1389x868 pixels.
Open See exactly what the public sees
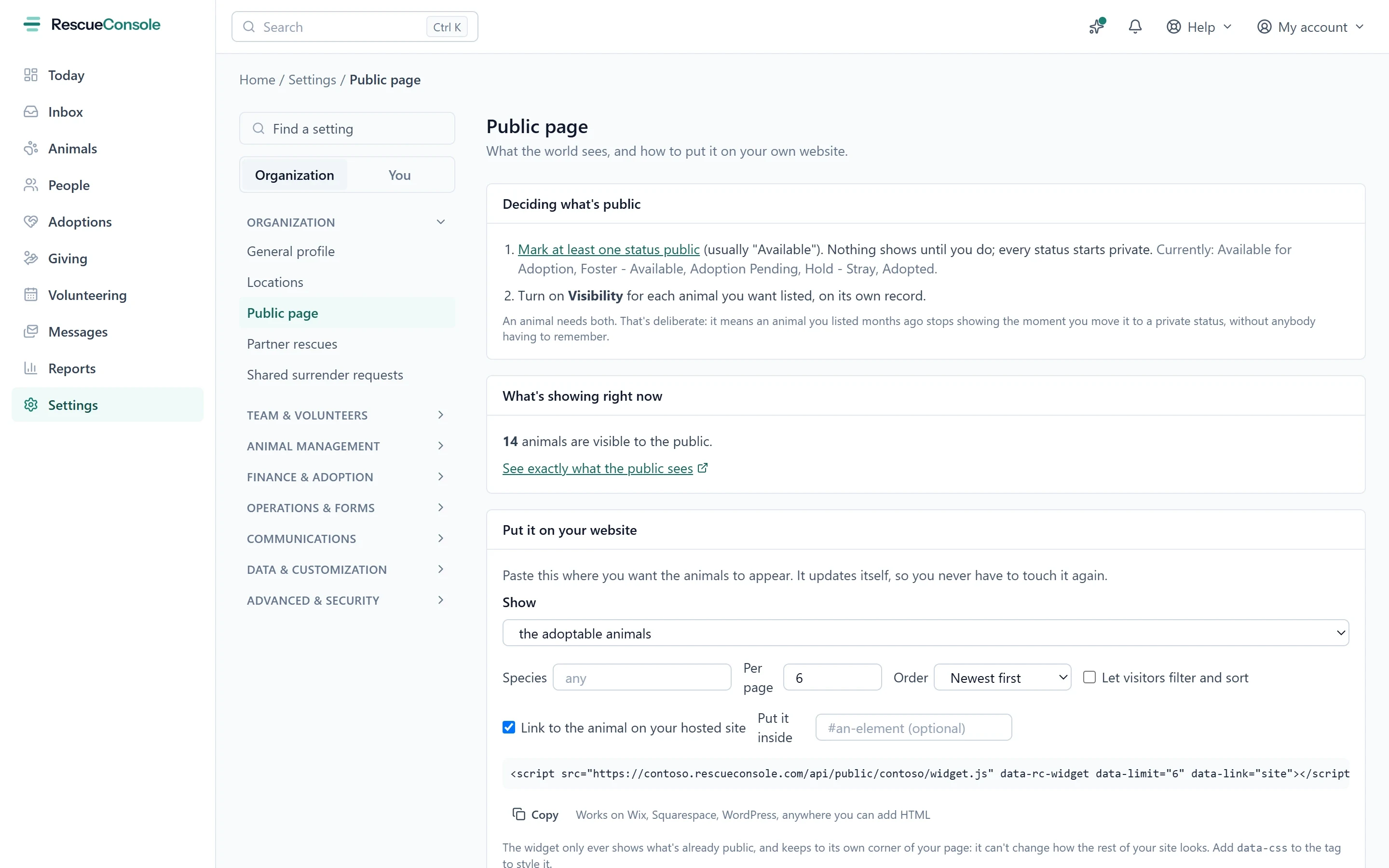[x=605, y=468]
